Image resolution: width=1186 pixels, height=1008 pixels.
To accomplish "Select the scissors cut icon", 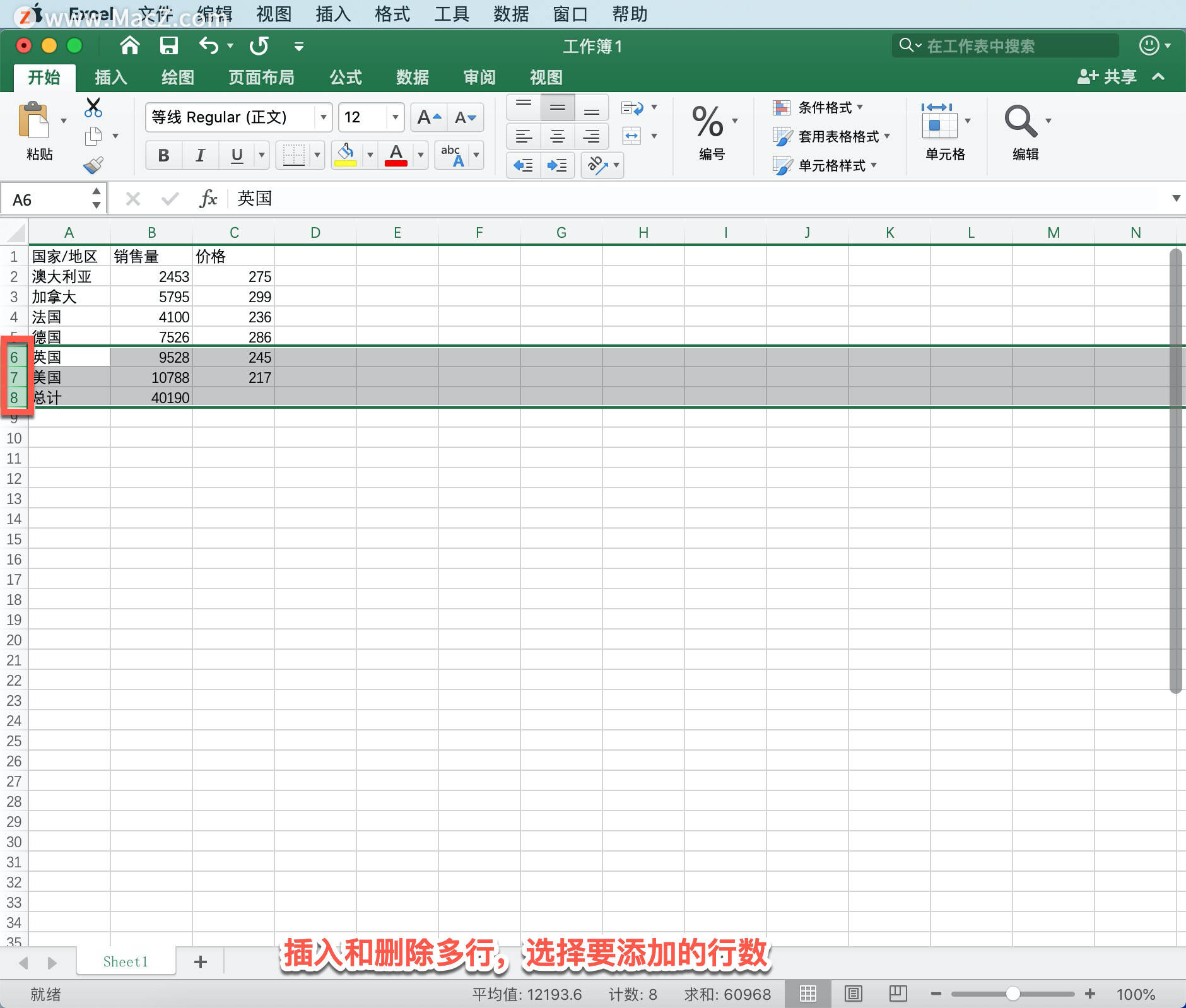I will [93, 108].
